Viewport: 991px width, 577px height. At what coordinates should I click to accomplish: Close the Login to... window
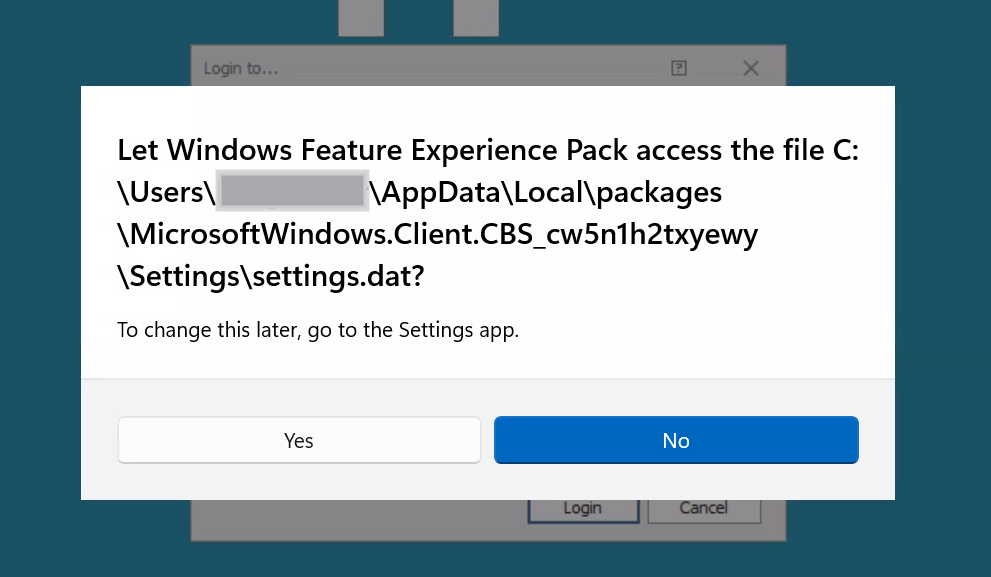coord(751,68)
